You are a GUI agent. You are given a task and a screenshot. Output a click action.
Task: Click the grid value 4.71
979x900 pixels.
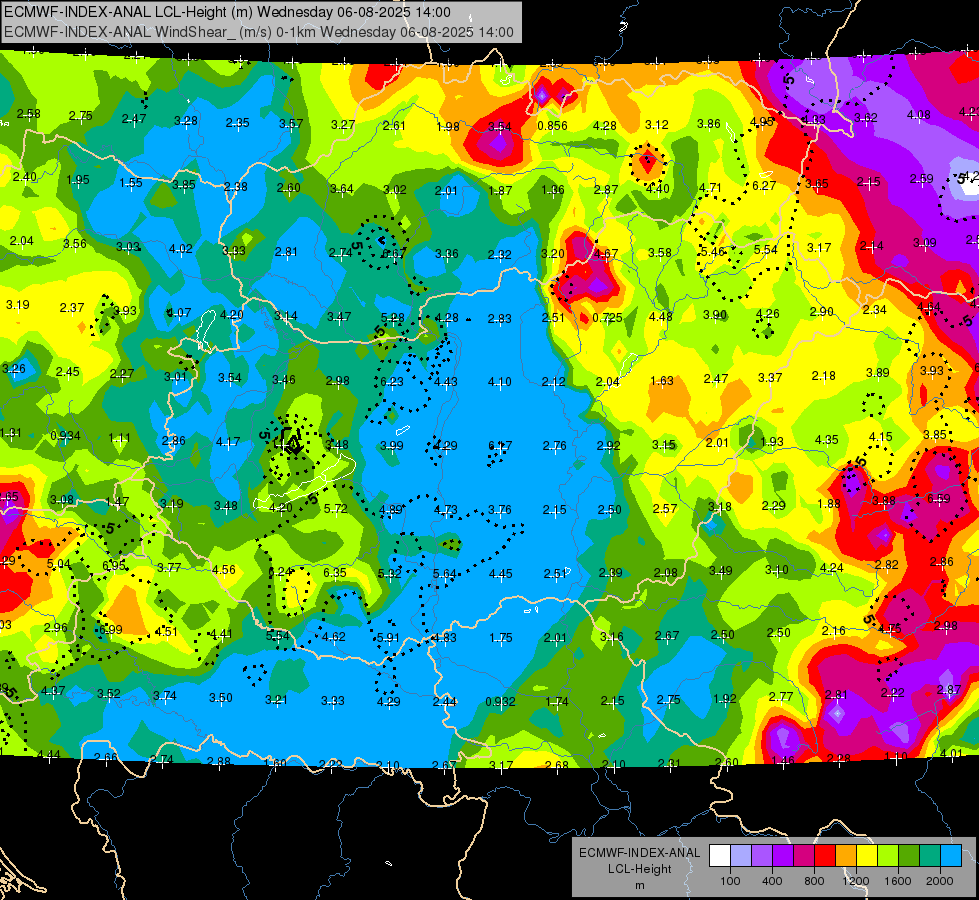click(x=710, y=187)
